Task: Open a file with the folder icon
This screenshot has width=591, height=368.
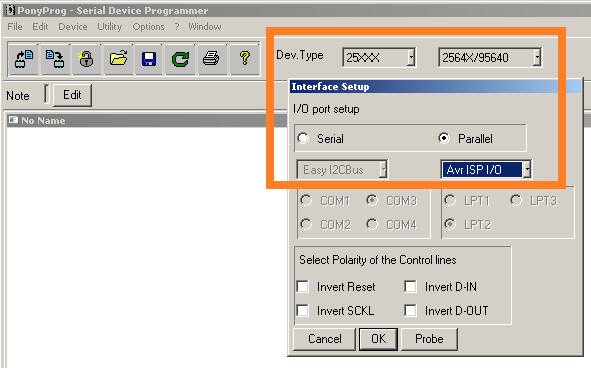Action: coord(118,59)
